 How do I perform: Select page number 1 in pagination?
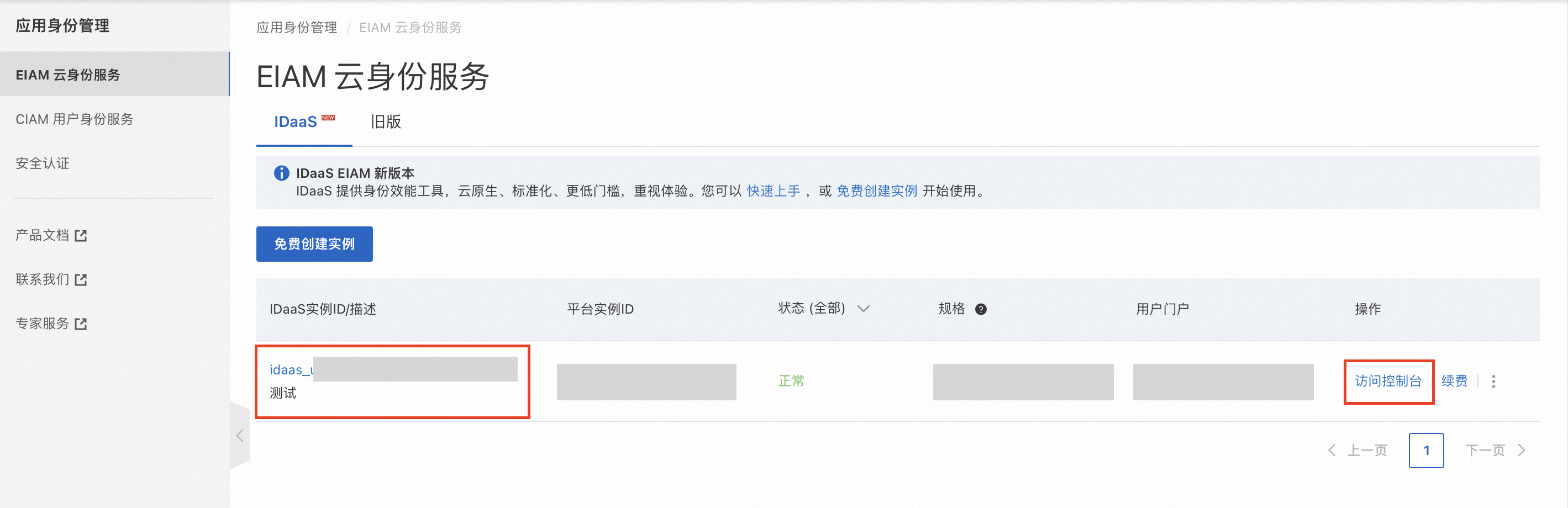(1425, 450)
